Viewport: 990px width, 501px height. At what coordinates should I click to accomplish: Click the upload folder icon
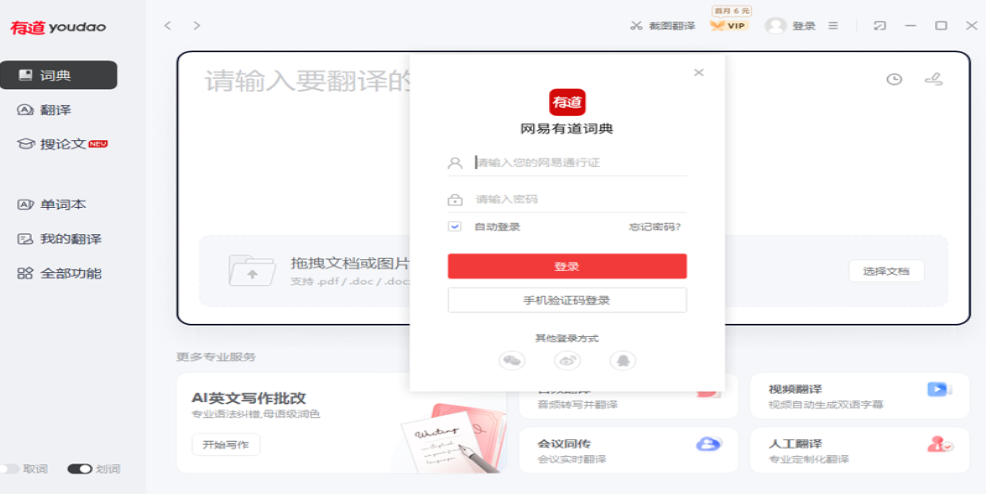click(x=251, y=271)
